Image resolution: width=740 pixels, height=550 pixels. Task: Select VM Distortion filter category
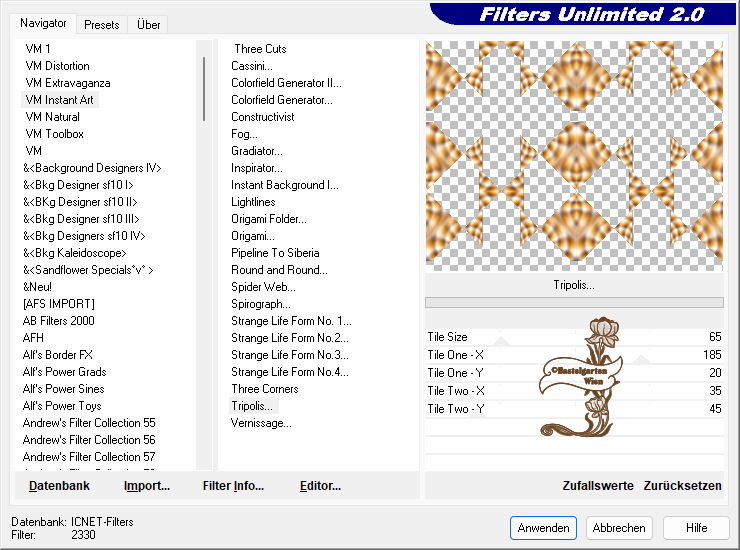tap(57, 66)
